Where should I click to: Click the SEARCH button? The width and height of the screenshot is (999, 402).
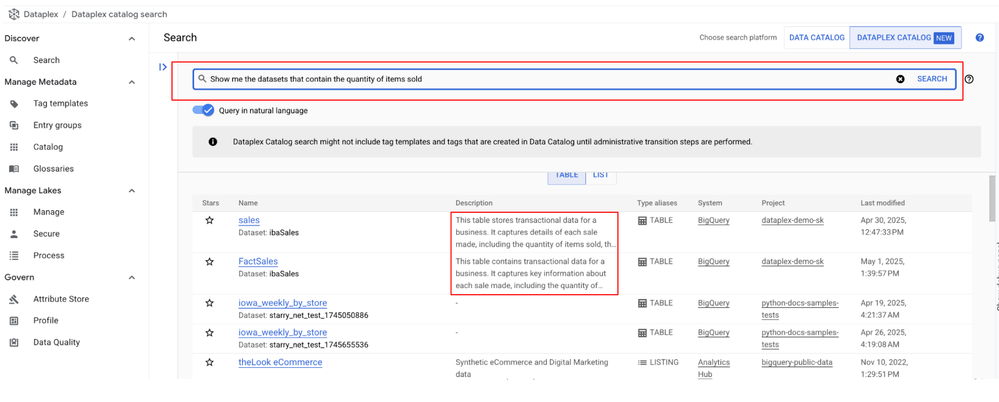[932, 79]
